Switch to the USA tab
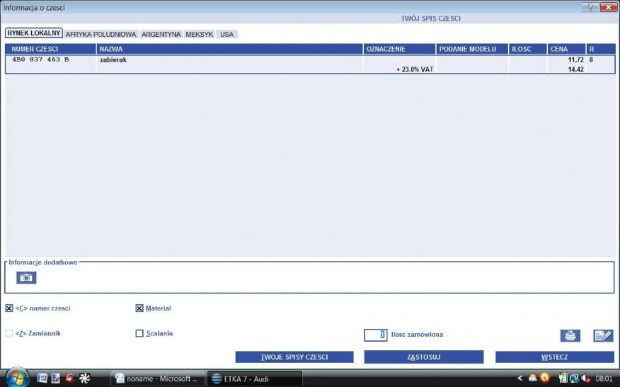Screen dimensions: 620x387 coord(227,34)
